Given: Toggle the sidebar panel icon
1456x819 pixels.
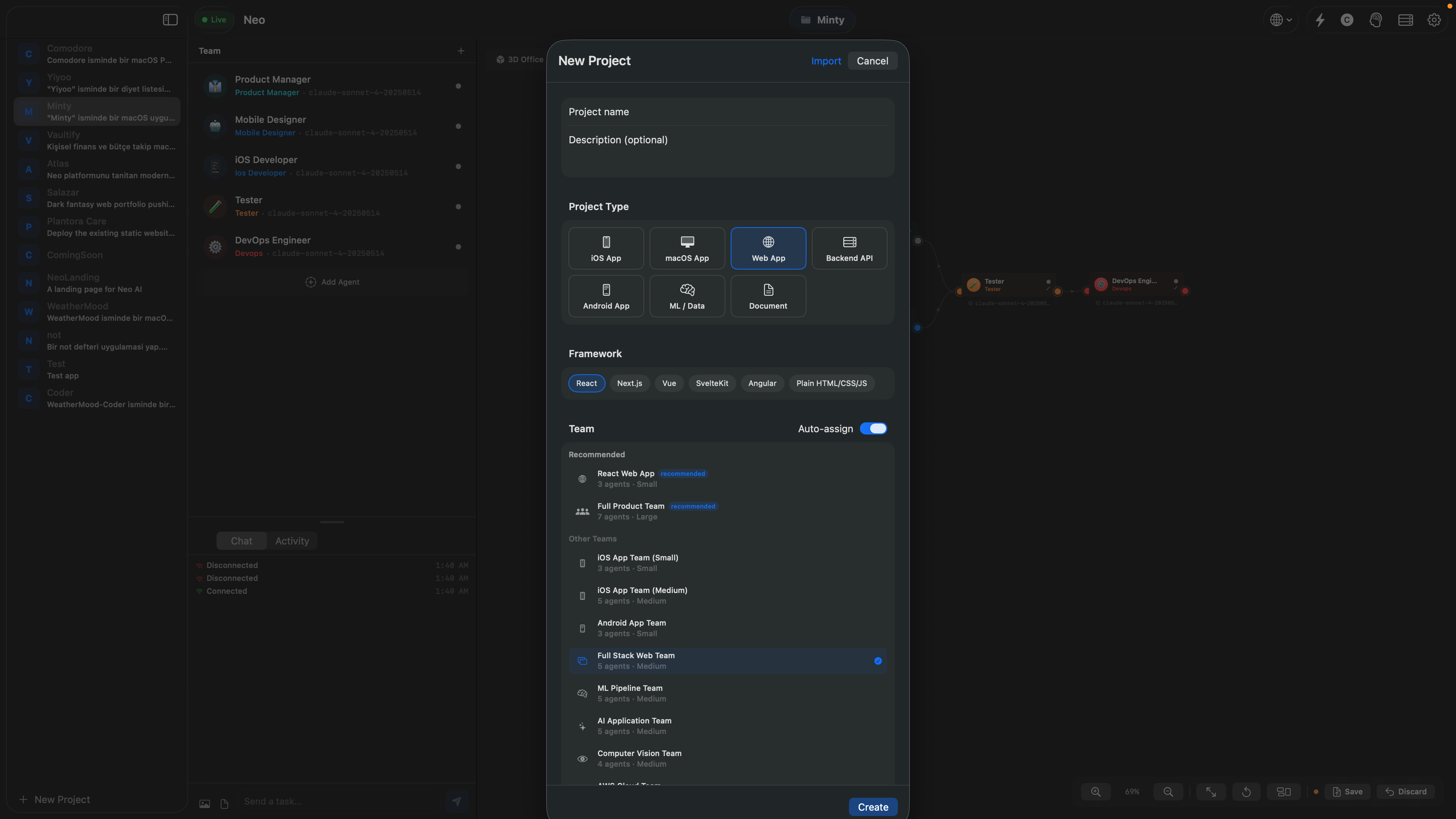Looking at the screenshot, I should click(170, 20).
